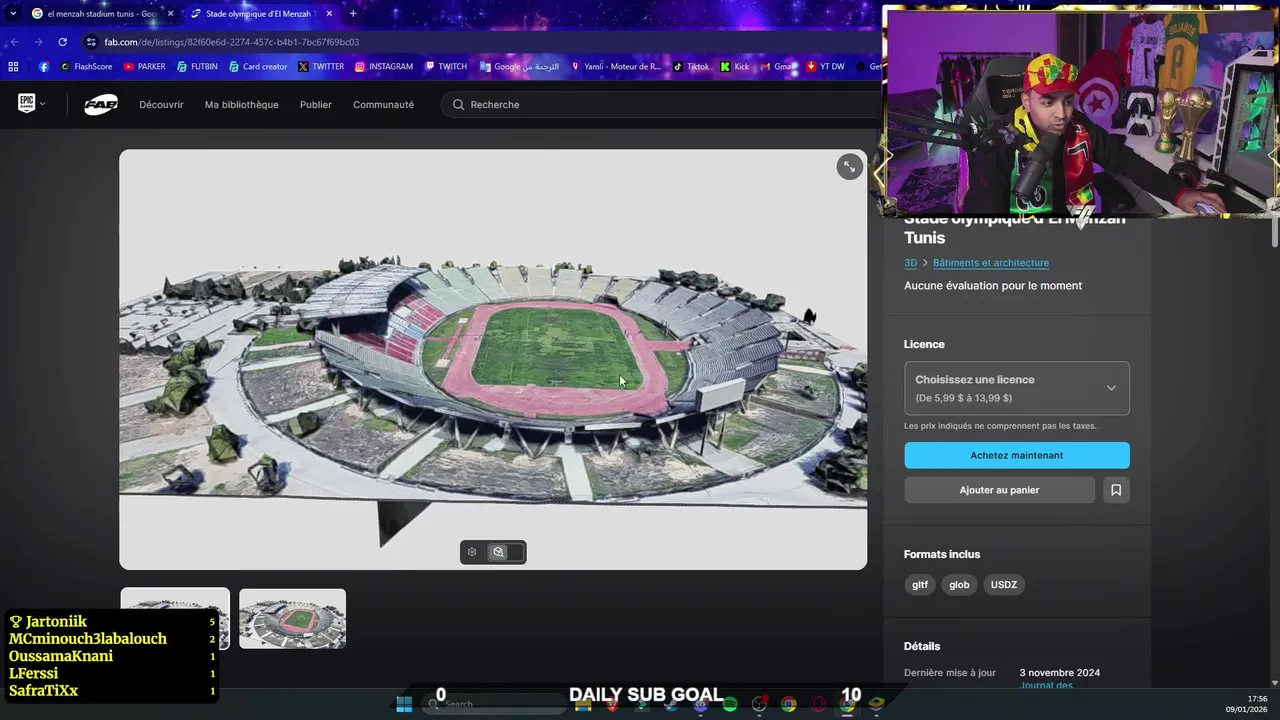
Task: Select the second stadium thumbnail
Action: 292,618
